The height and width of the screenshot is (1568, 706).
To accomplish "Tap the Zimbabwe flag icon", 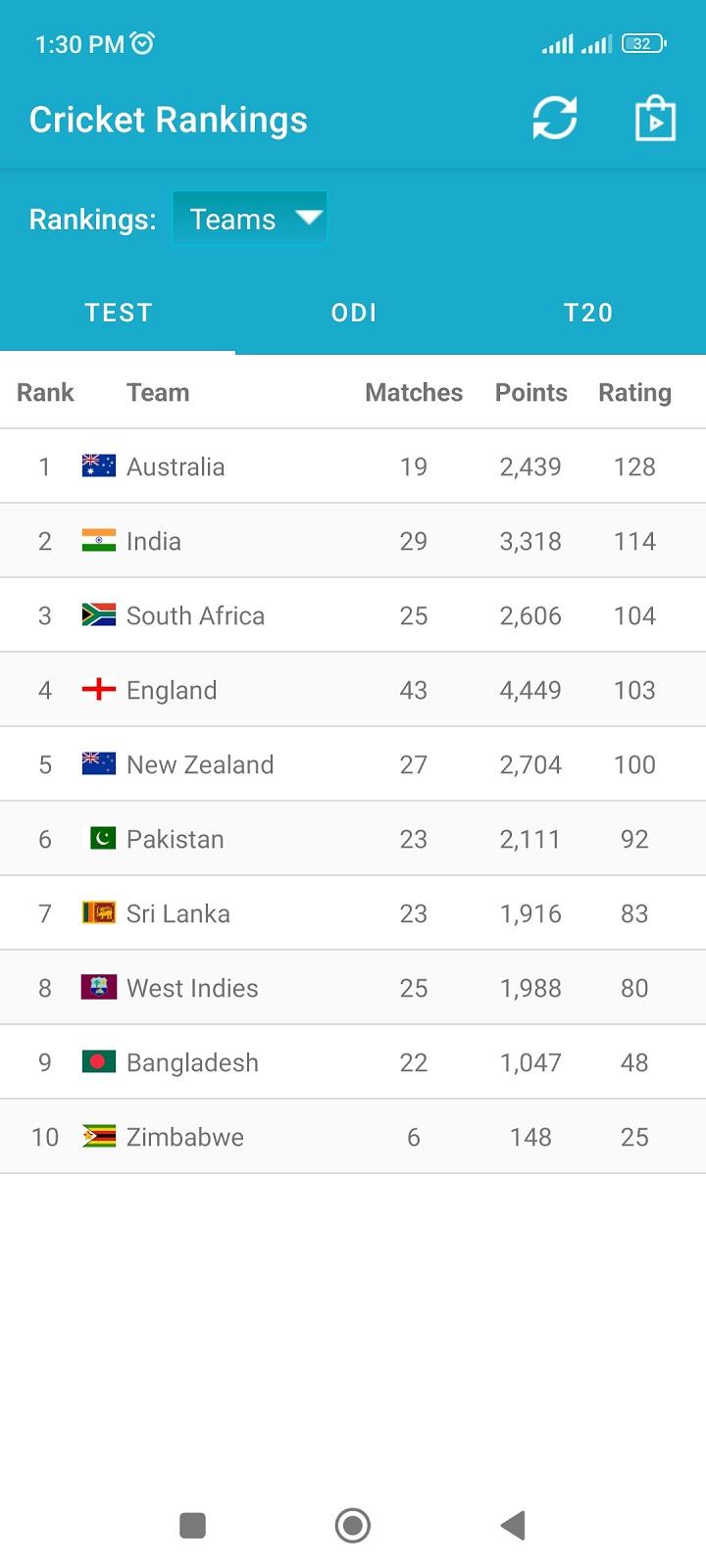I will [x=99, y=1137].
